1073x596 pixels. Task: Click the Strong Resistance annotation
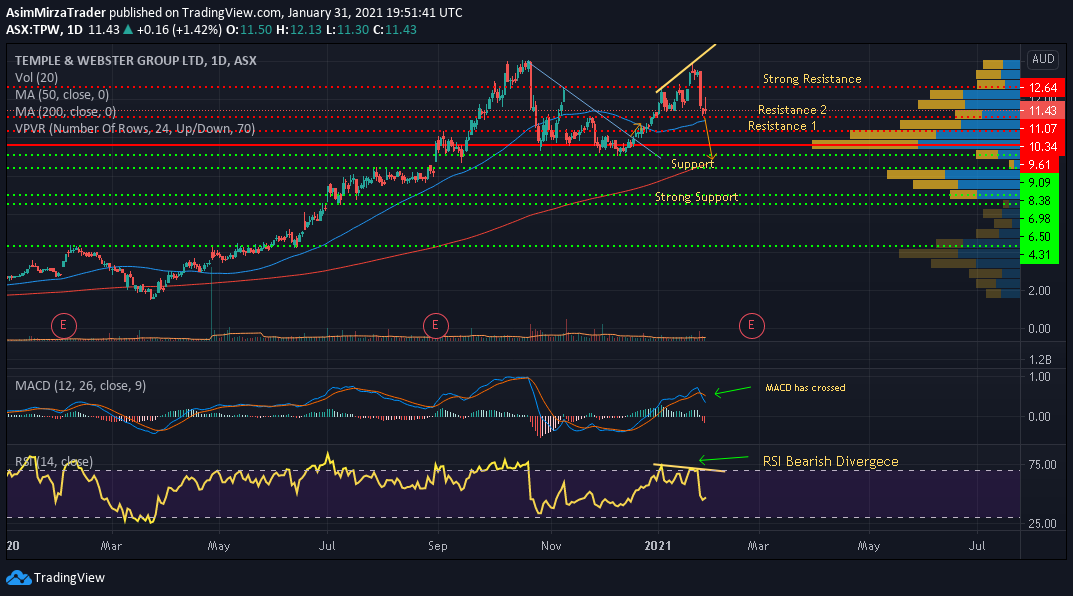(x=812, y=79)
